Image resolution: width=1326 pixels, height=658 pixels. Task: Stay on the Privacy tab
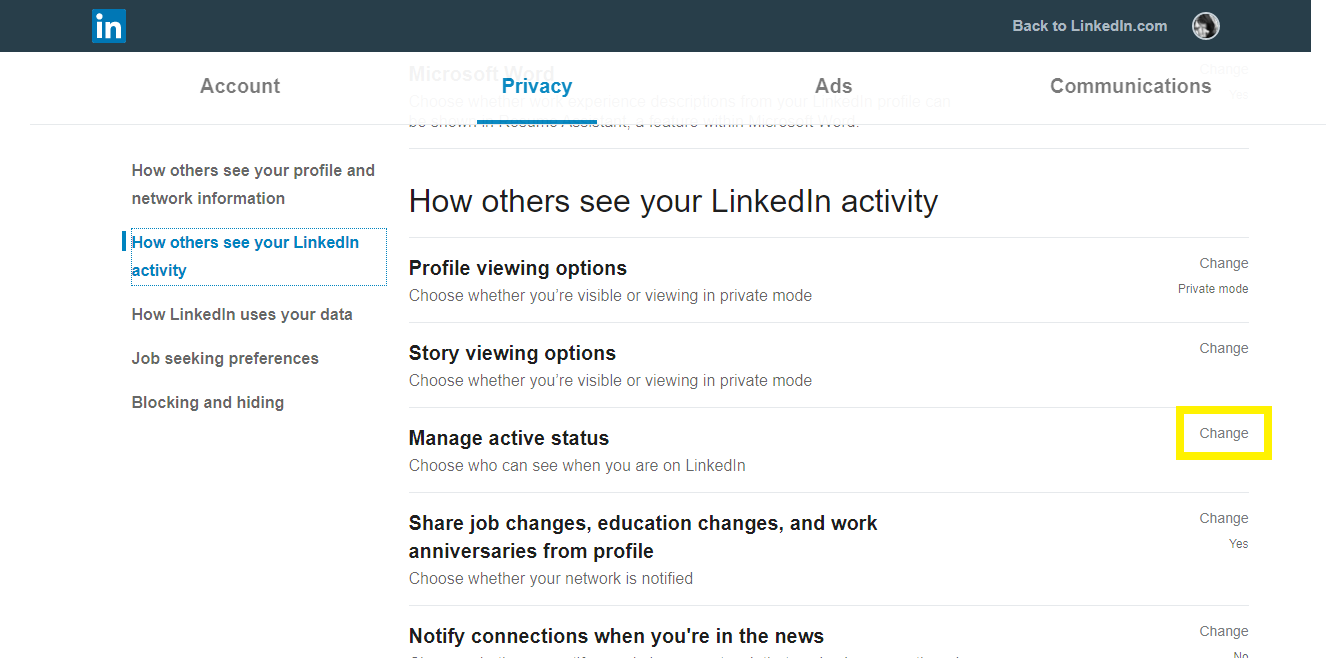pyautogui.click(x=537, y=86)
